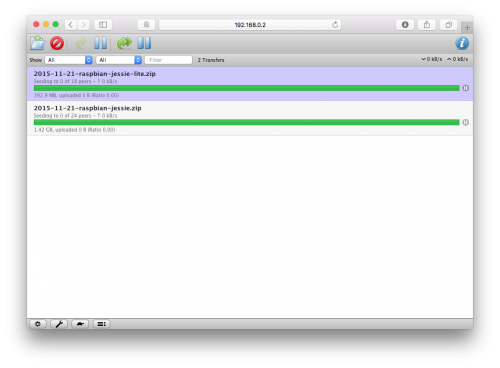Go back in Safari
The height and width of the screenshot is (368, 500).
71,25
